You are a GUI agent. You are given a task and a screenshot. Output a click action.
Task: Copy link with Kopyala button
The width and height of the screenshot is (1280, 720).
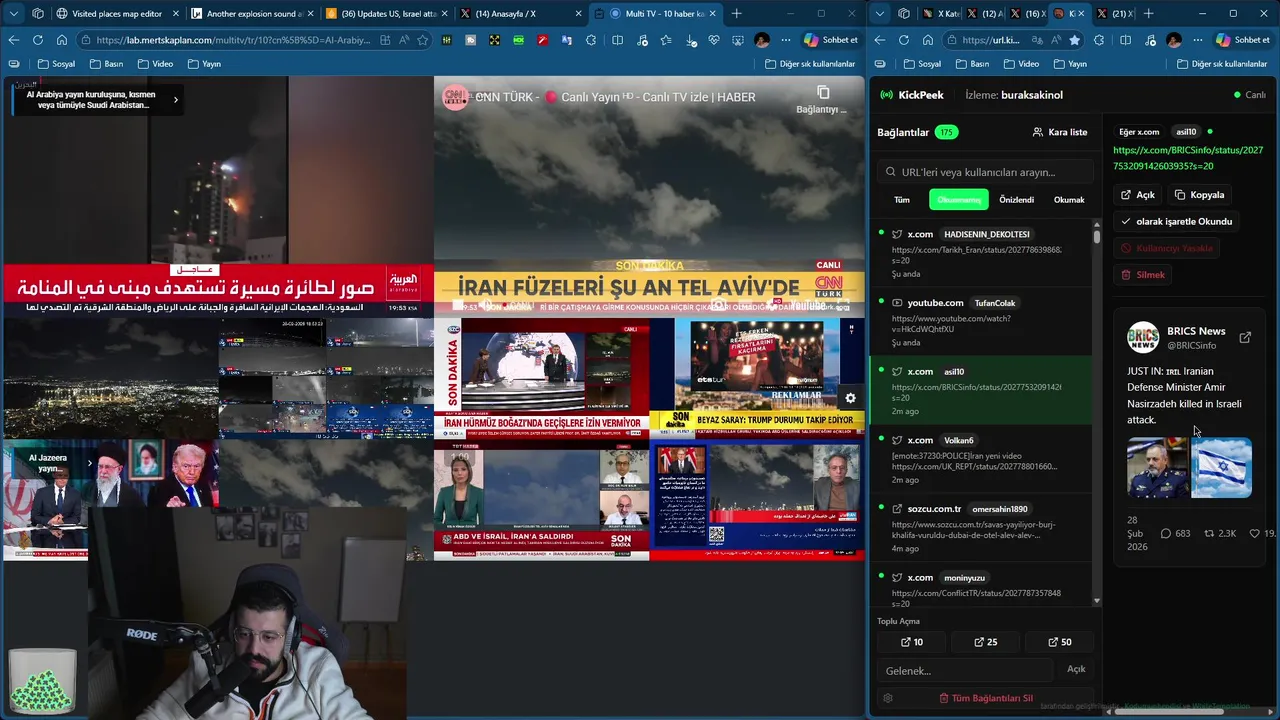1198,195
